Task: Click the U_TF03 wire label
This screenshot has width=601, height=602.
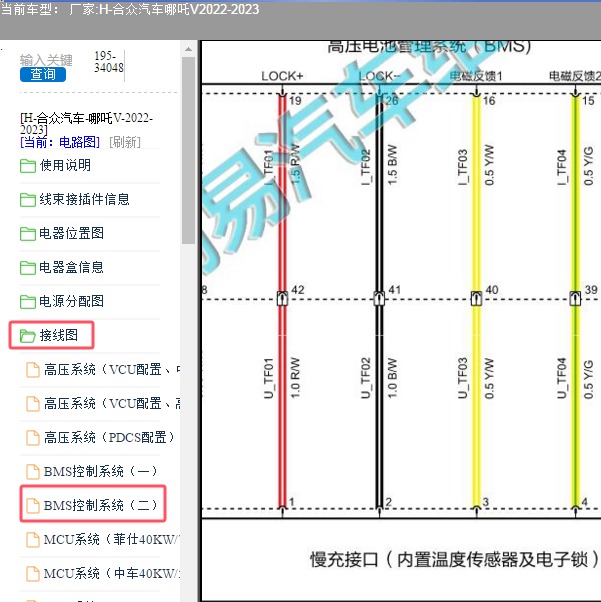Action: (462, 378)
